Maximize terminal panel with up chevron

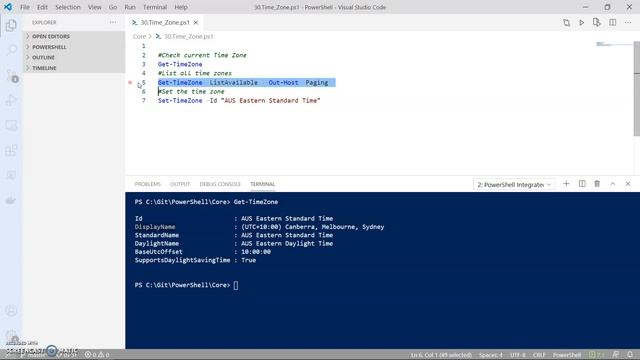pyautogui.click(x=613, y=184)
